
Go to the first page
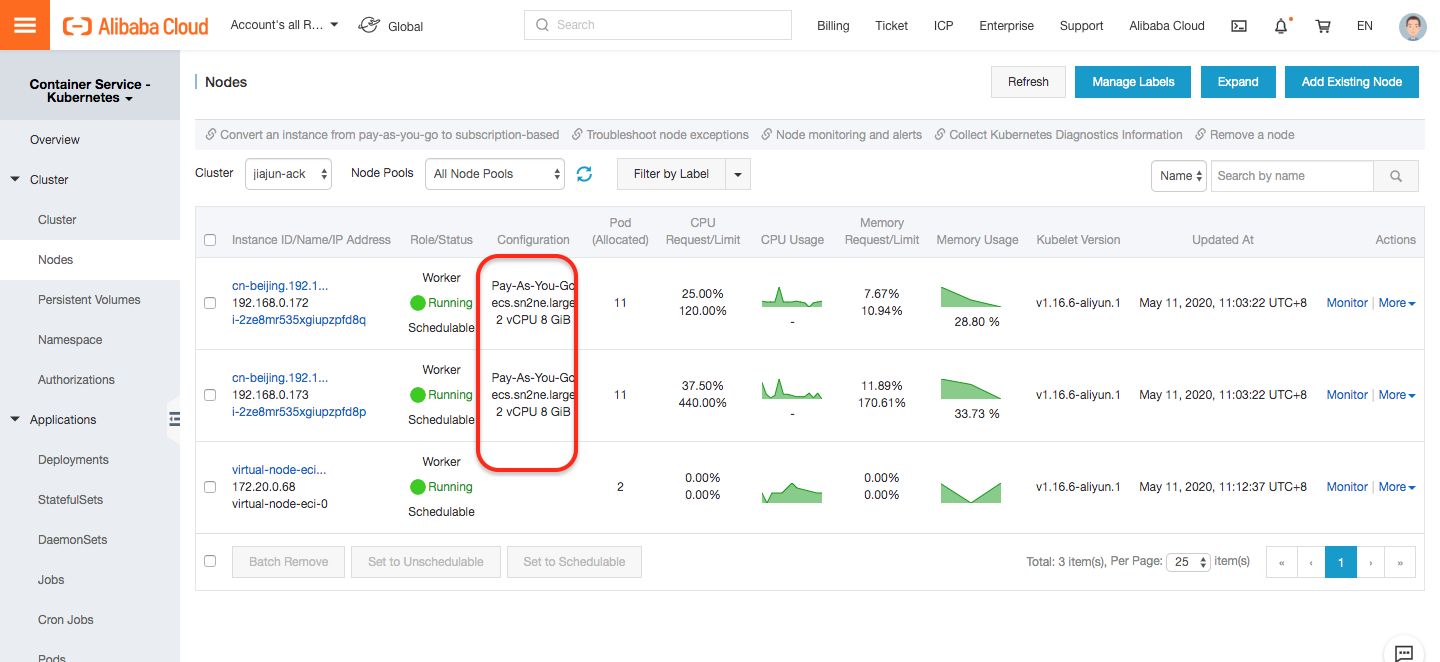pyautogui.click(x=1281, y=562)
